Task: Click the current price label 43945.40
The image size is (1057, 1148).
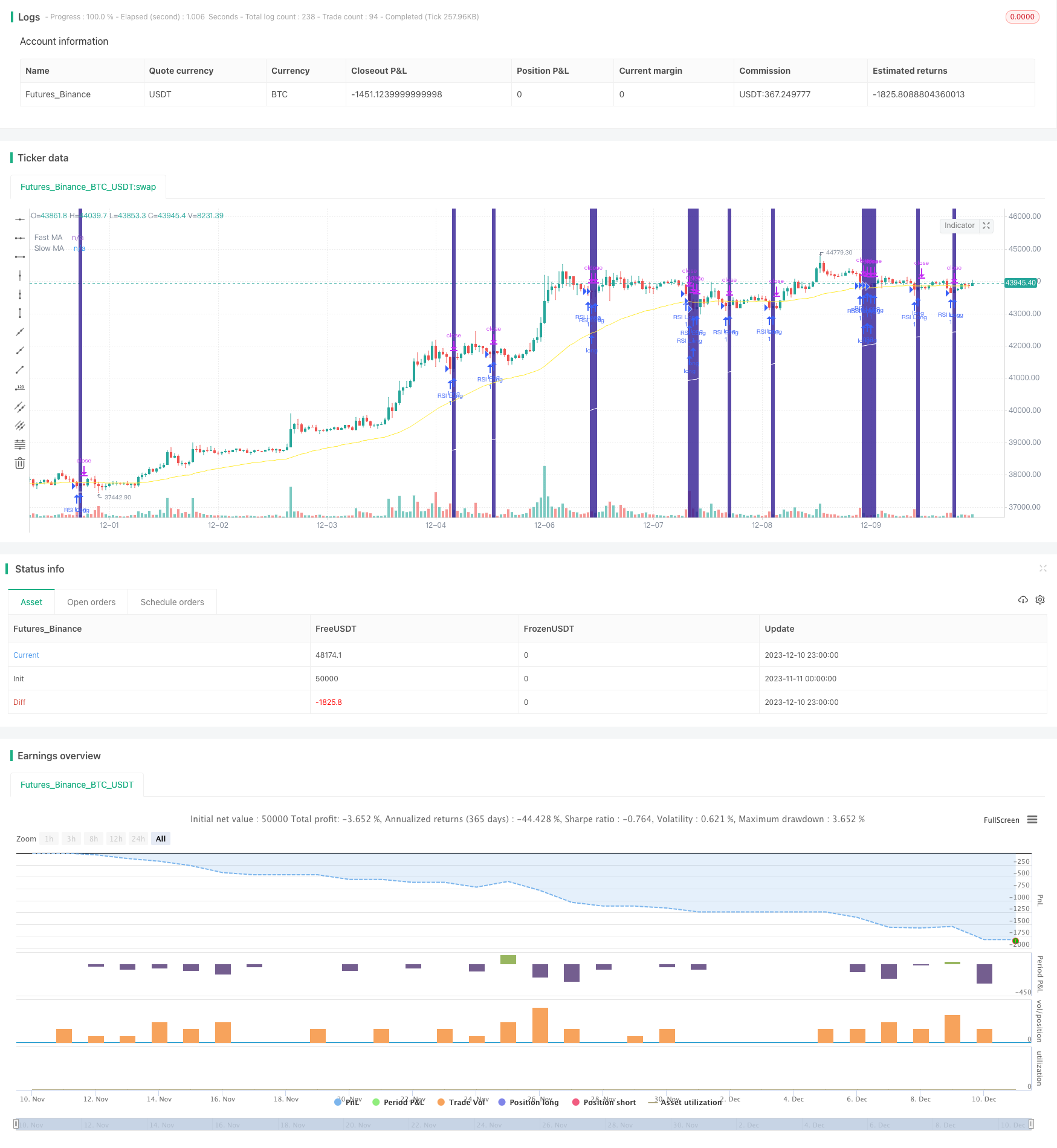Action: (1021, 283)
